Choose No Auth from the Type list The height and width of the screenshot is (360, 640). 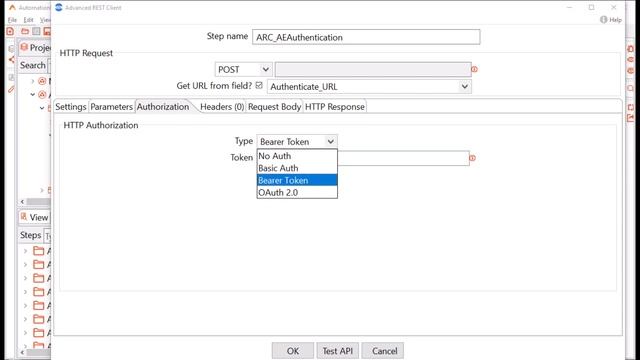pyautogui.click(x=297, y=156)
